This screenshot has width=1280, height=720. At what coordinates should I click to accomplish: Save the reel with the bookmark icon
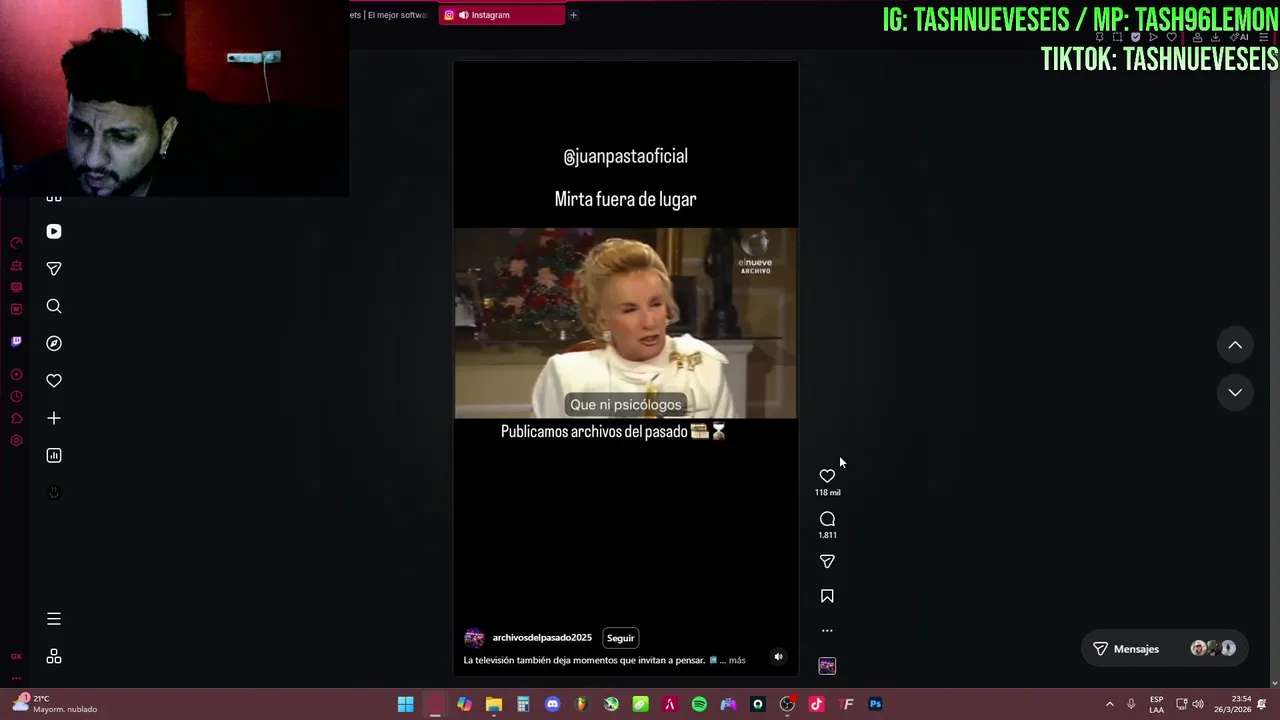(827, 596)
